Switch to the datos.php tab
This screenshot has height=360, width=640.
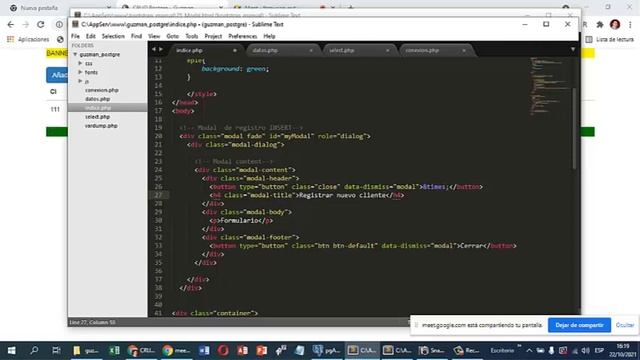265,50
